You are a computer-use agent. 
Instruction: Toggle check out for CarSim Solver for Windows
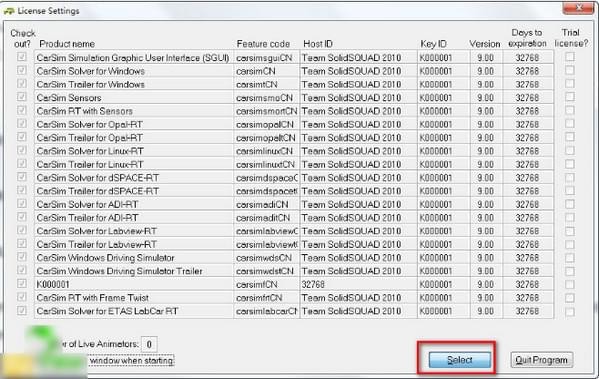click(x=22, y=70)
